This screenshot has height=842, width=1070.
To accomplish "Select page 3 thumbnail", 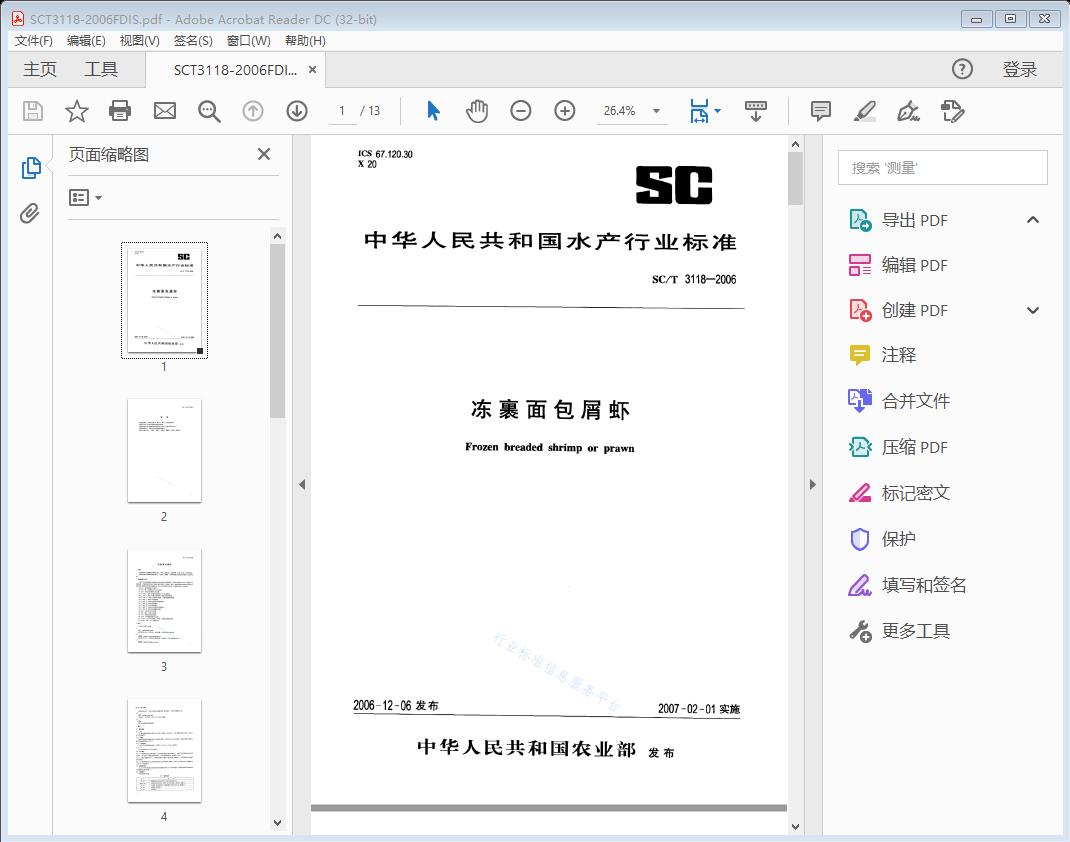I will [164, 600].
